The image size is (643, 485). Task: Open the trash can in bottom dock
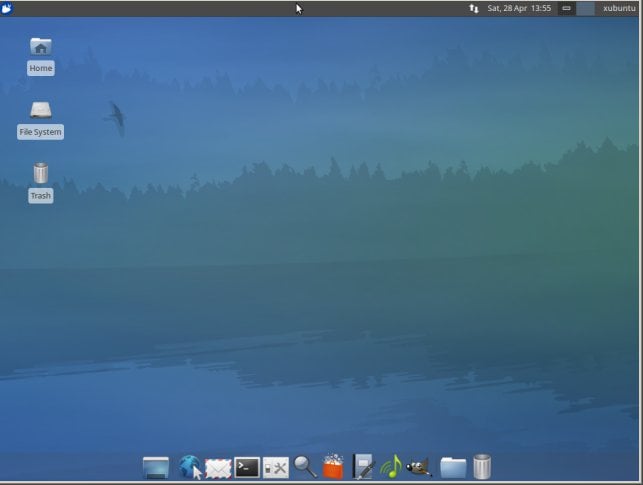pos(482,467)
